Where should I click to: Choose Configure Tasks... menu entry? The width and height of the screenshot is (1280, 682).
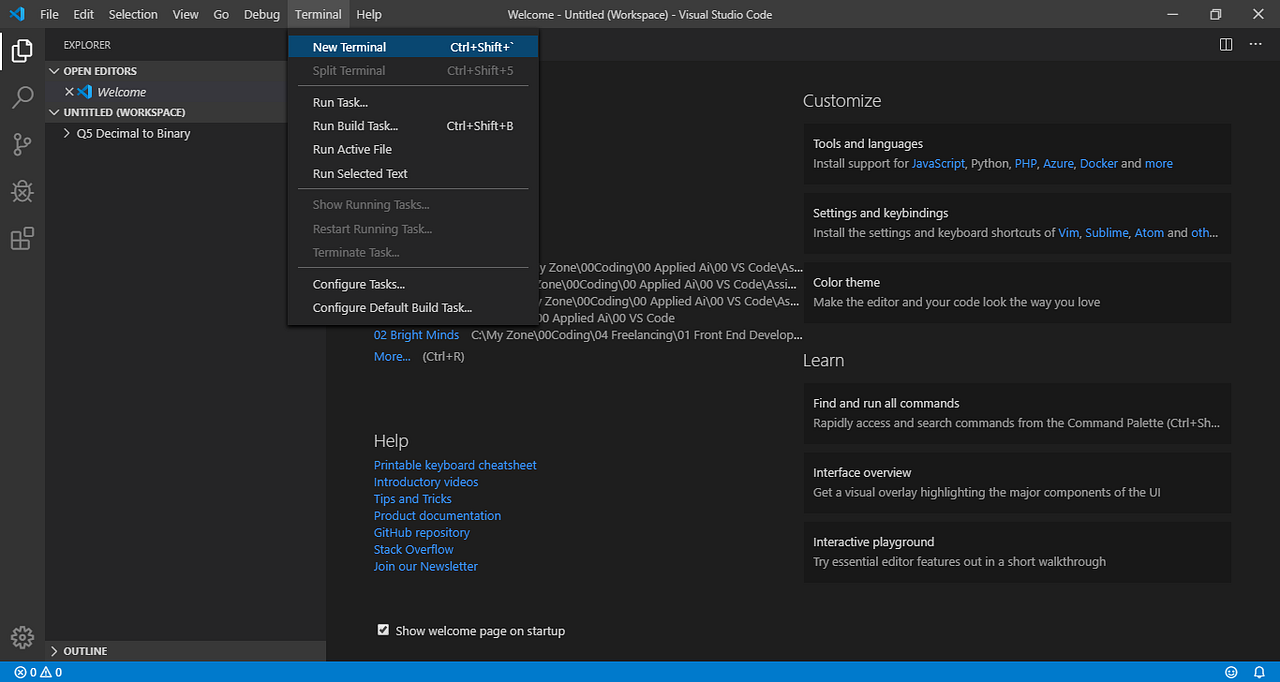click(413, 284)
